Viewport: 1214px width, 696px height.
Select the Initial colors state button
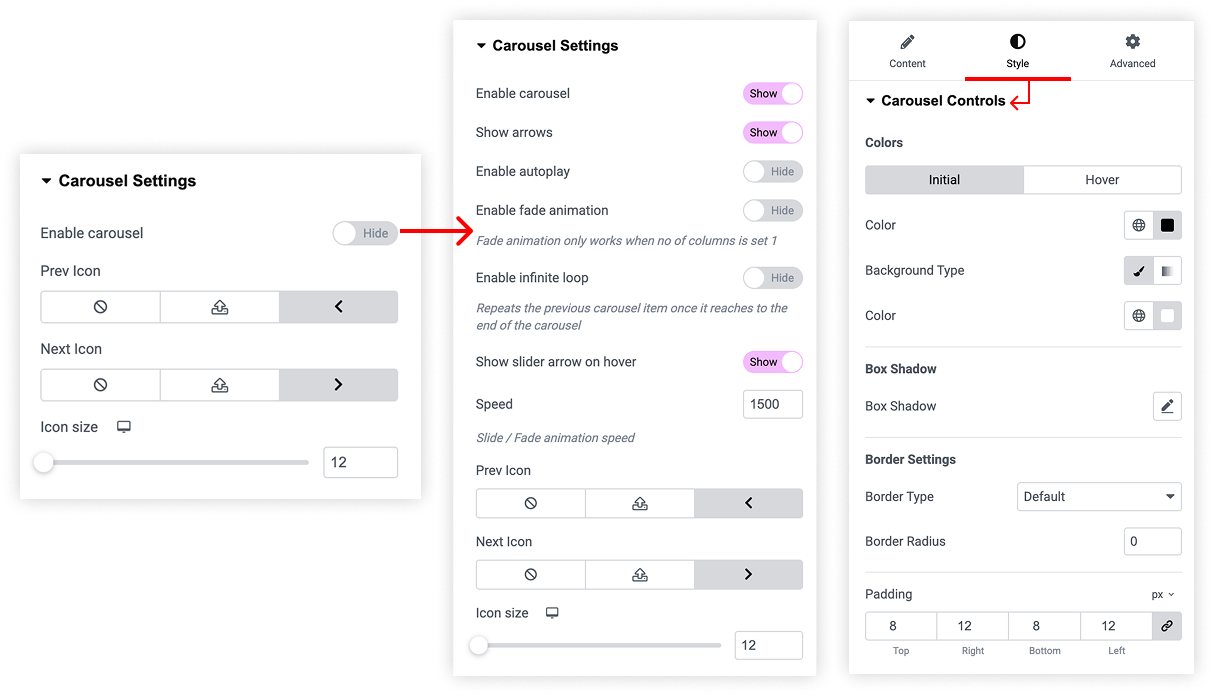[x=944, y=180]
